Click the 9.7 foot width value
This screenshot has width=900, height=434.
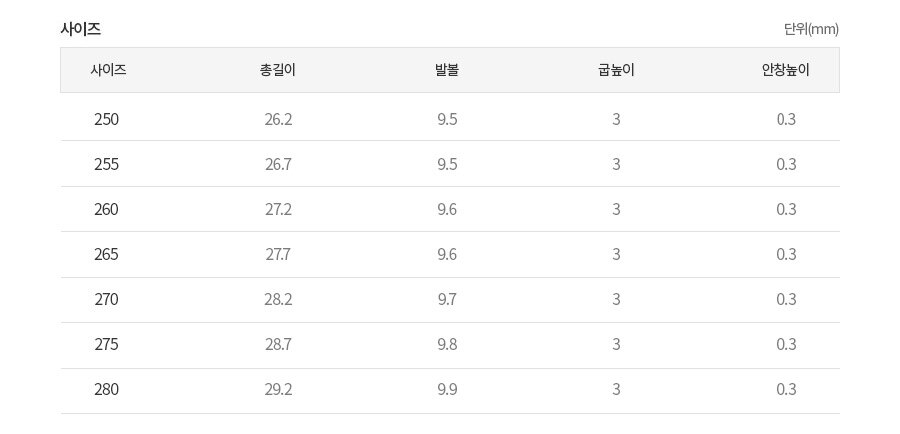[447, 300]
